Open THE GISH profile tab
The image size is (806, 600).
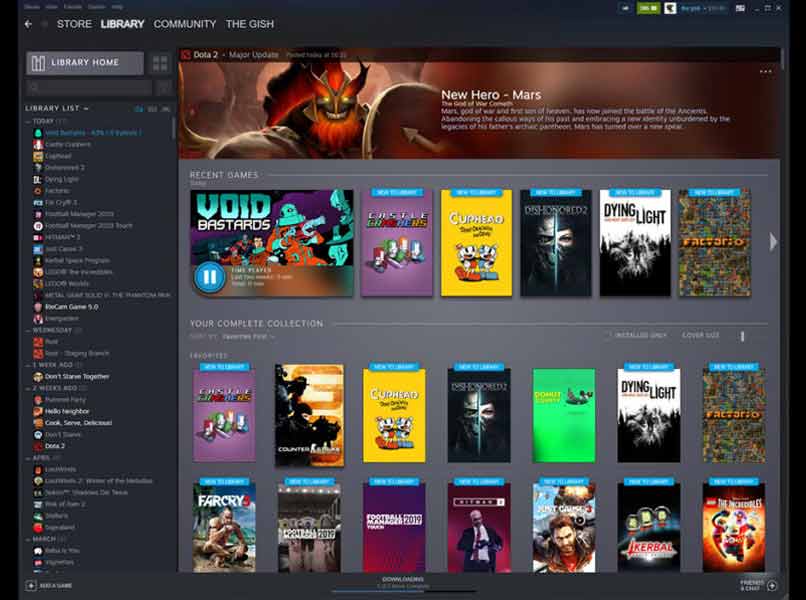[250, 24]
